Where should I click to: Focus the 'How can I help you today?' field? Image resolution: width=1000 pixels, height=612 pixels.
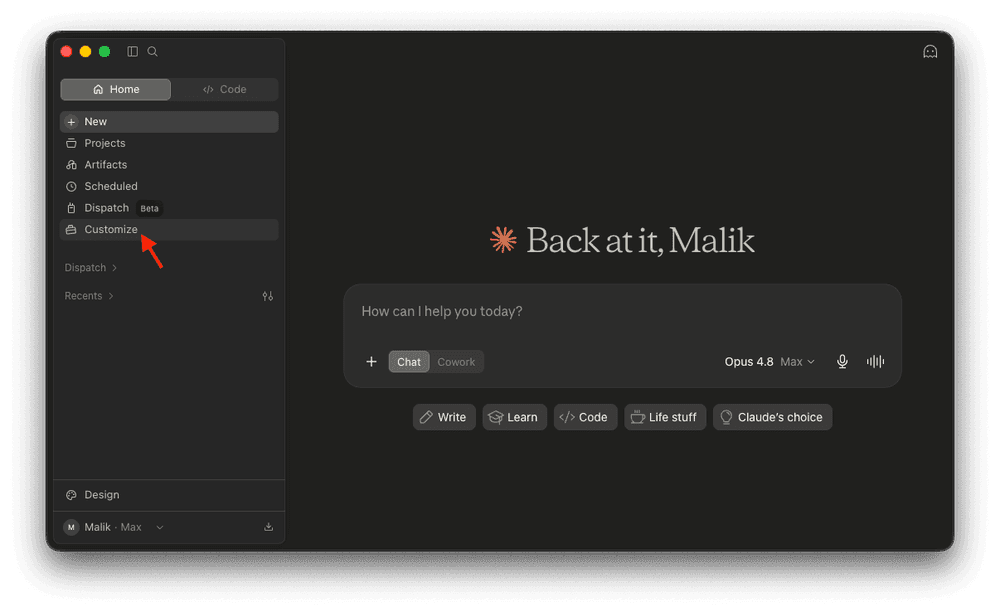pyautogui.click(x=622, y=312)
